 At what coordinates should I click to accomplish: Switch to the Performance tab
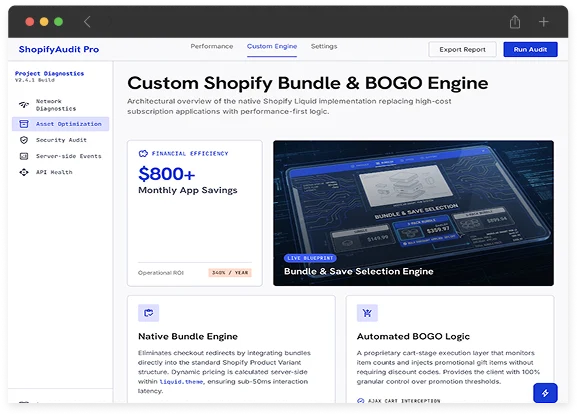(x=212, y=47)
